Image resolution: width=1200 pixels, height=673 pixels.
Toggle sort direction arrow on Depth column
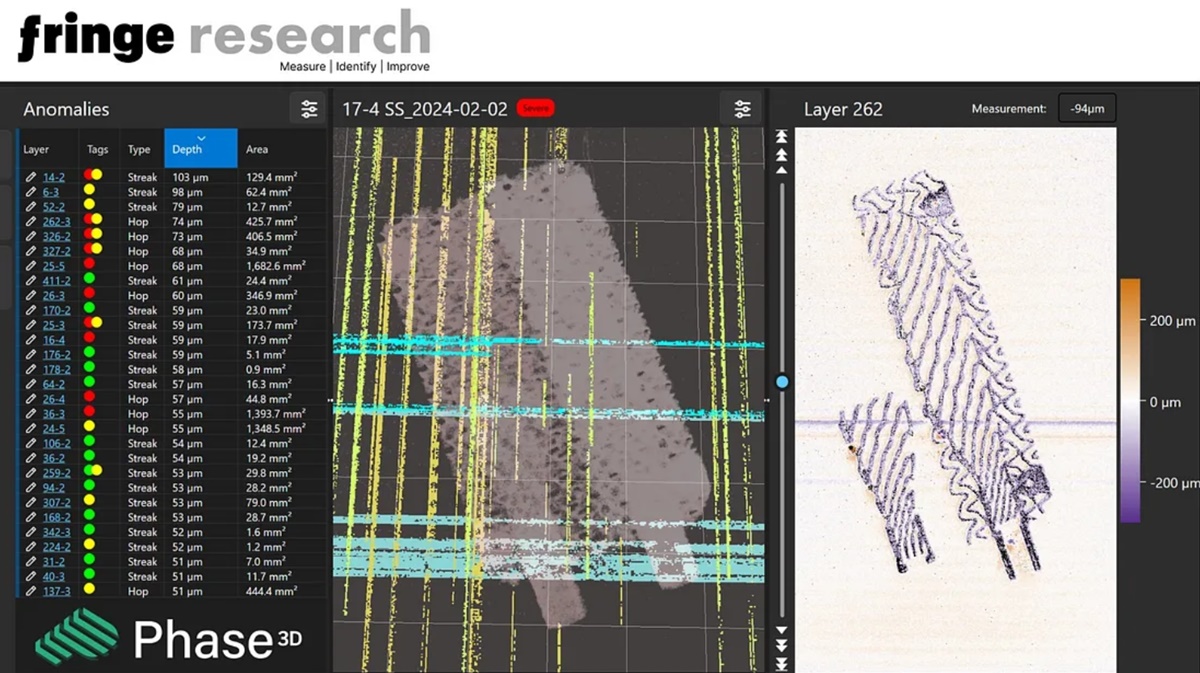(x=201, y=138)
